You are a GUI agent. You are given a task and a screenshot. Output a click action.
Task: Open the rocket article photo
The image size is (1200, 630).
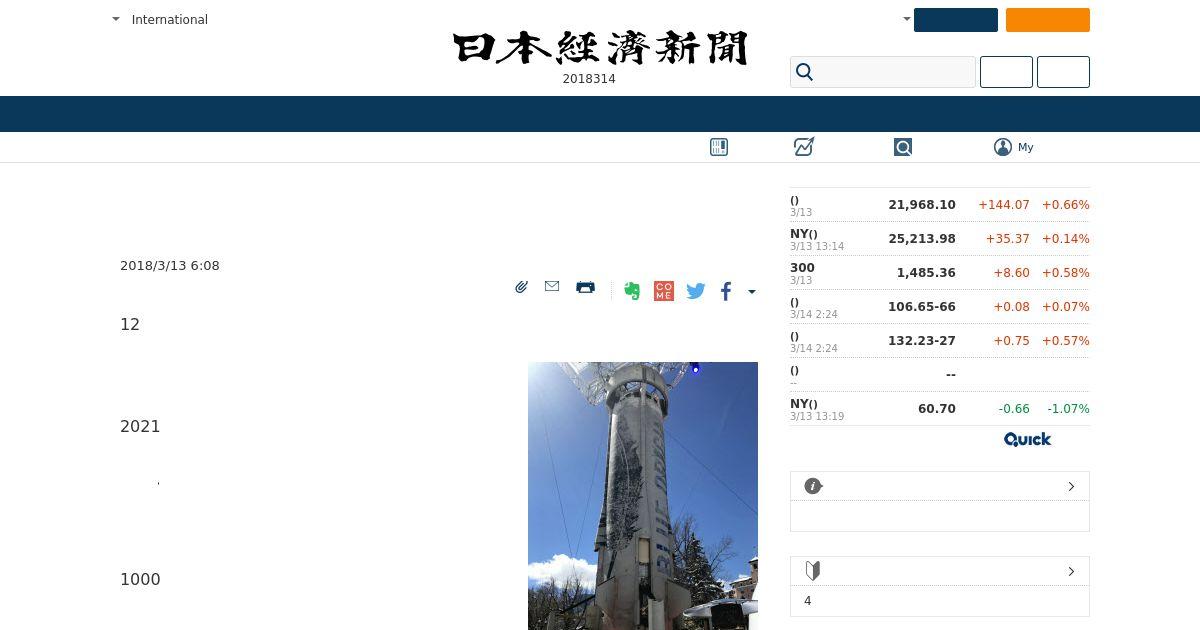[x=643, y=496]
